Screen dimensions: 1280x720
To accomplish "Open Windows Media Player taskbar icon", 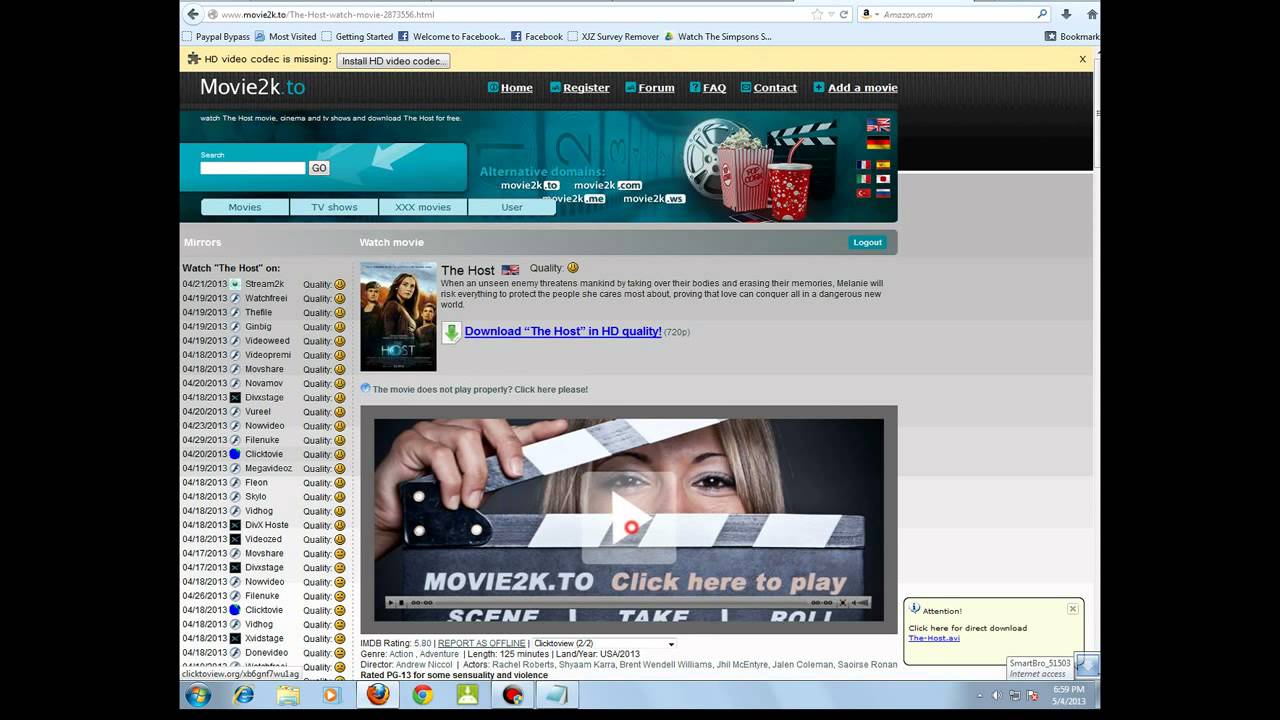I will tap(332, 695).
